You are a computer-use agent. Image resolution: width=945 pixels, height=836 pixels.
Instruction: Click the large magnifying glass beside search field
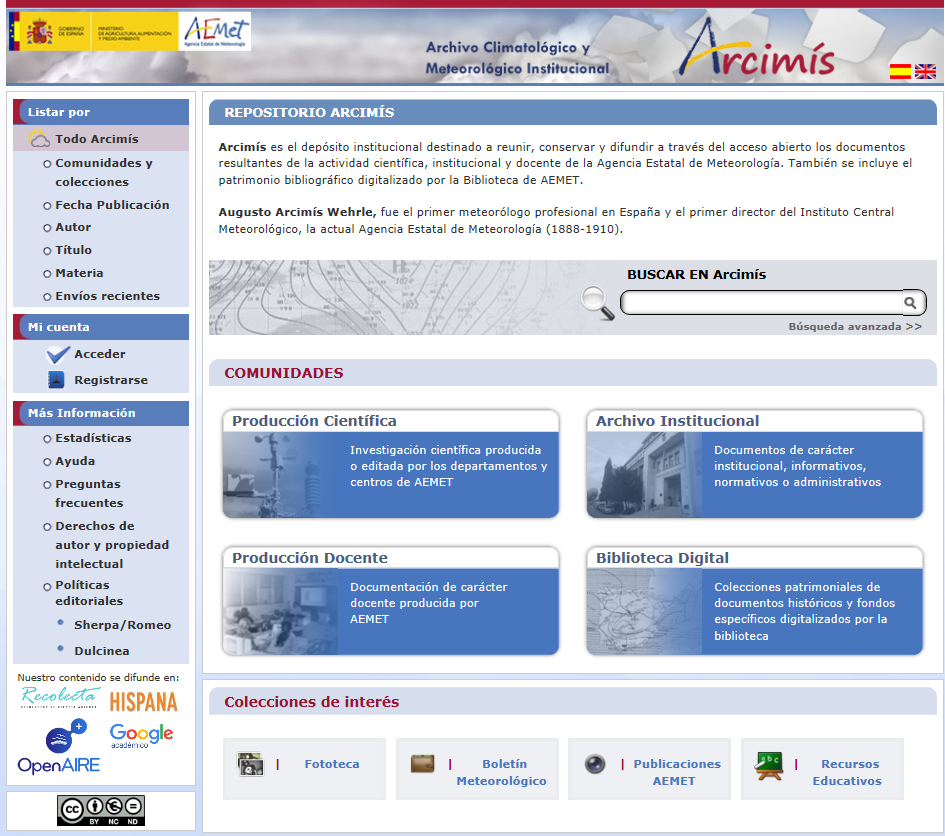click(x=598, y=303)
